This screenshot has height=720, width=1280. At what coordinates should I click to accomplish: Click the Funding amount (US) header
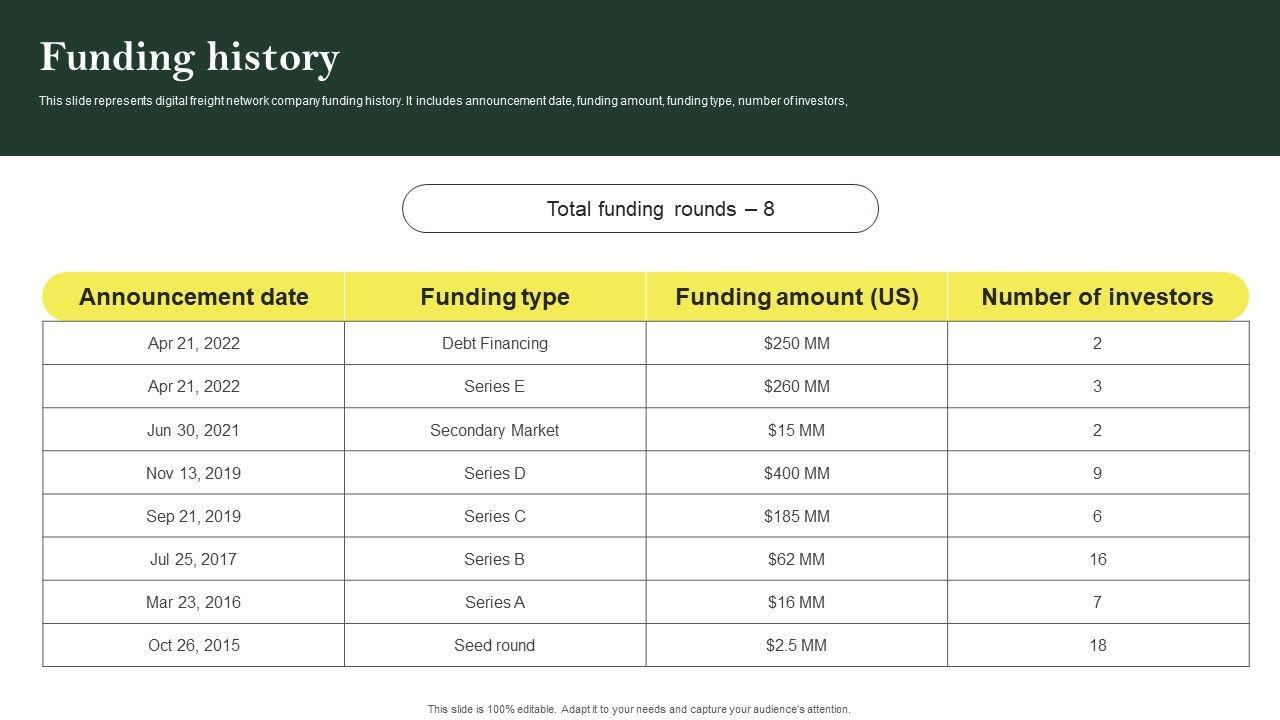pos(797,297)
